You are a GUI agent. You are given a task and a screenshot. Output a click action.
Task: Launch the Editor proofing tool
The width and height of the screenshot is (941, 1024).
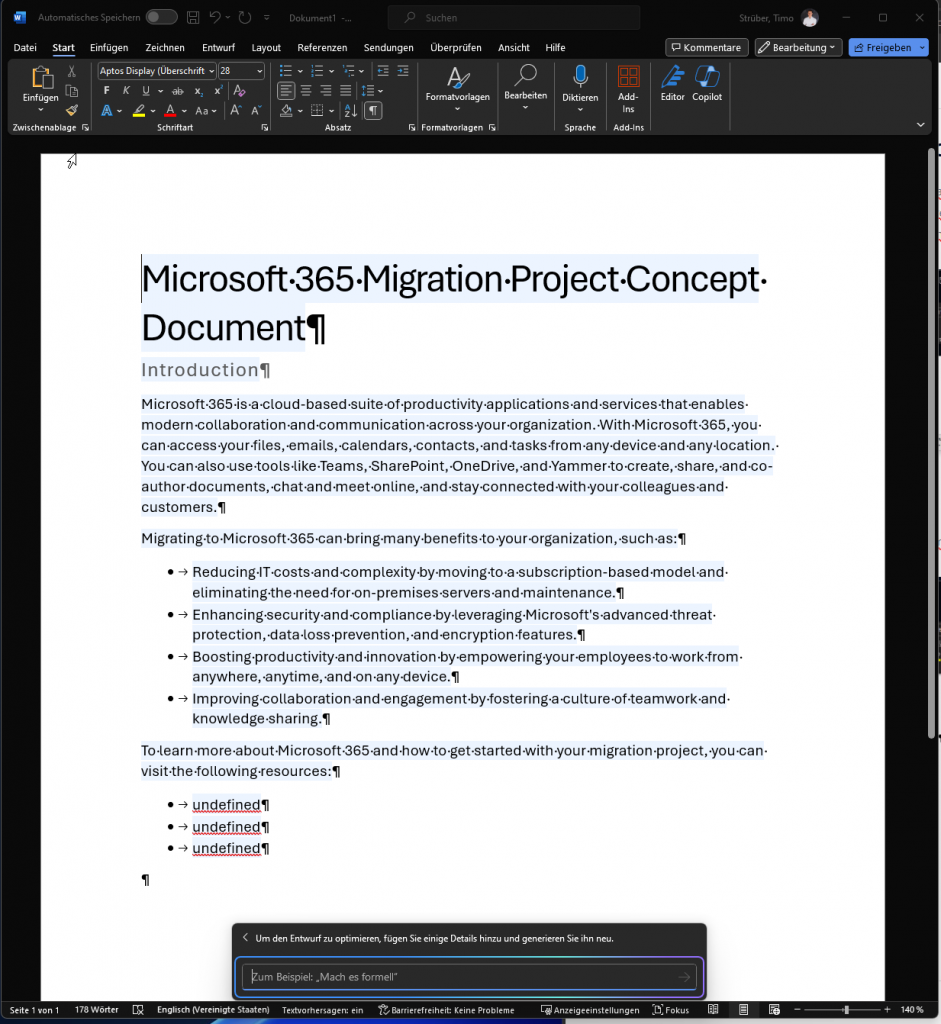click(672, 84)
